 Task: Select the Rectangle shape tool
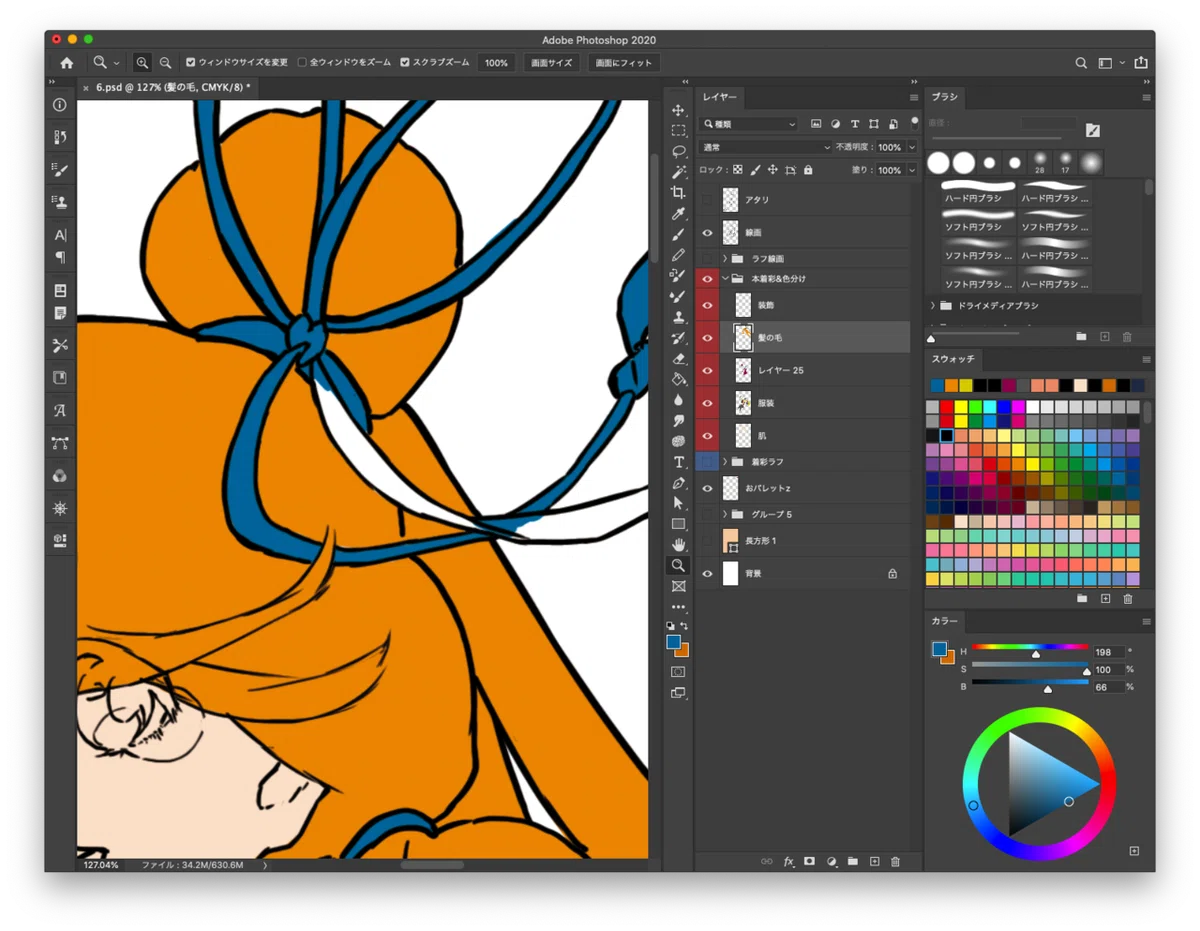tap(678, 524)
